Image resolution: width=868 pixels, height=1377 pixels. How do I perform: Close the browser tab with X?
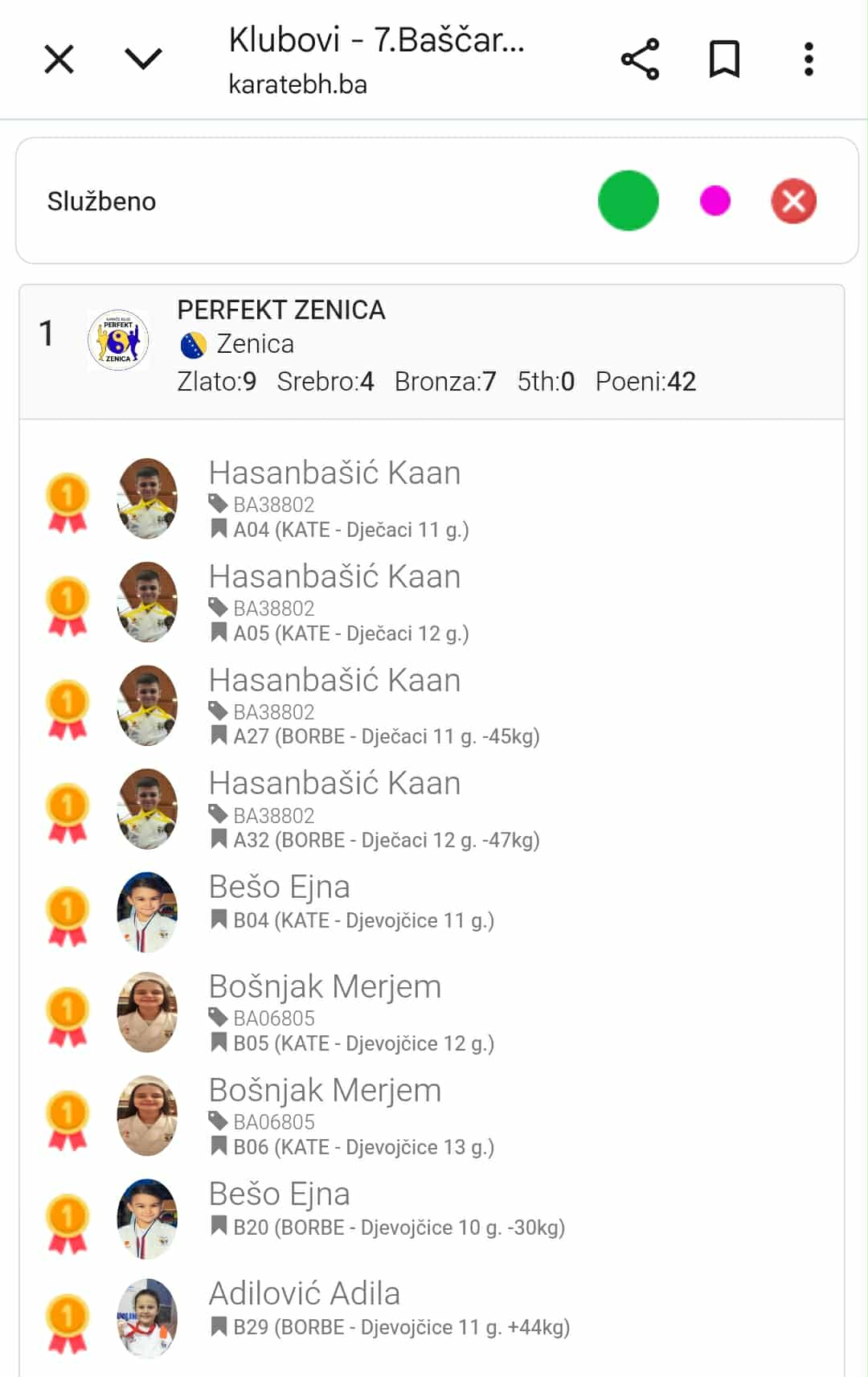pyautogui.click(x=59, y=59)
